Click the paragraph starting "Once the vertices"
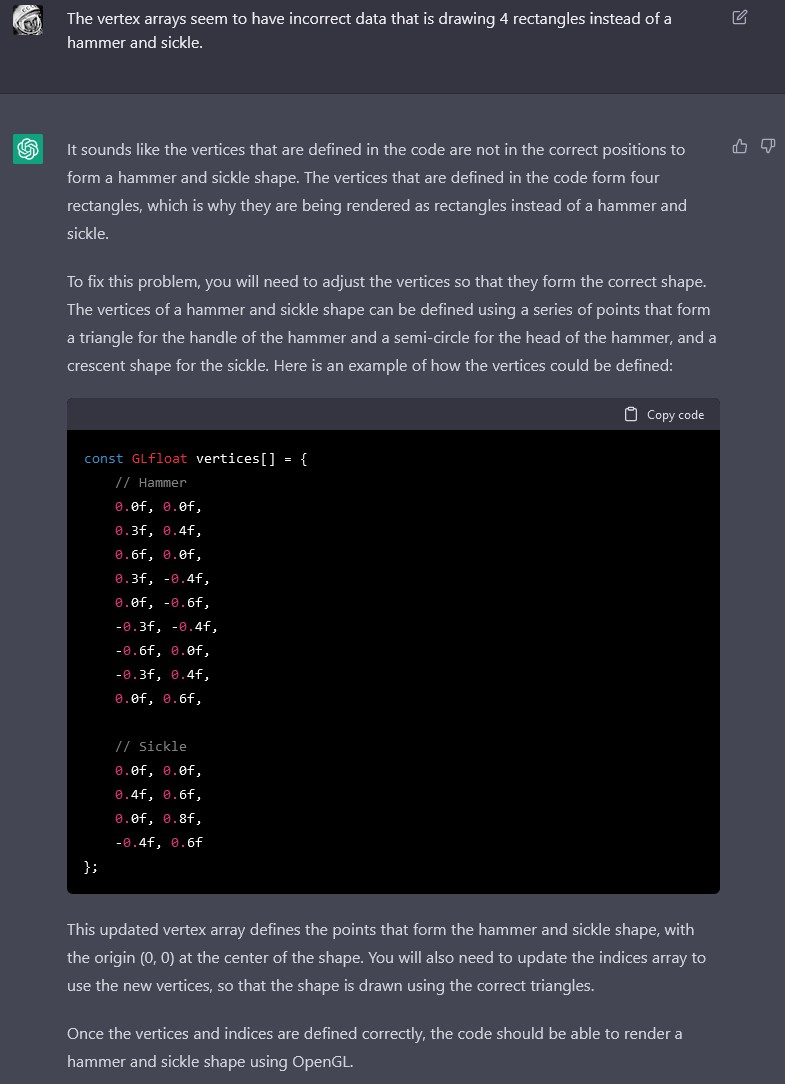The image size is (785, 1084). coord(374,1047)
